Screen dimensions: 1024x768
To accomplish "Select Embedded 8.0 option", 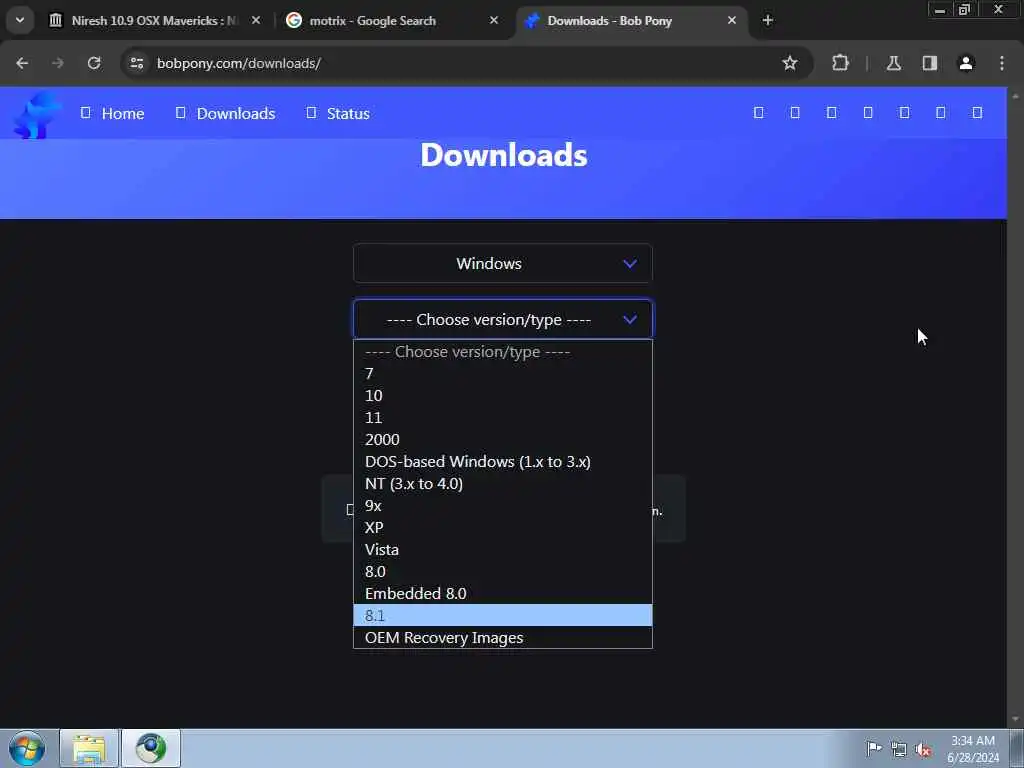I will pos(503,594).
